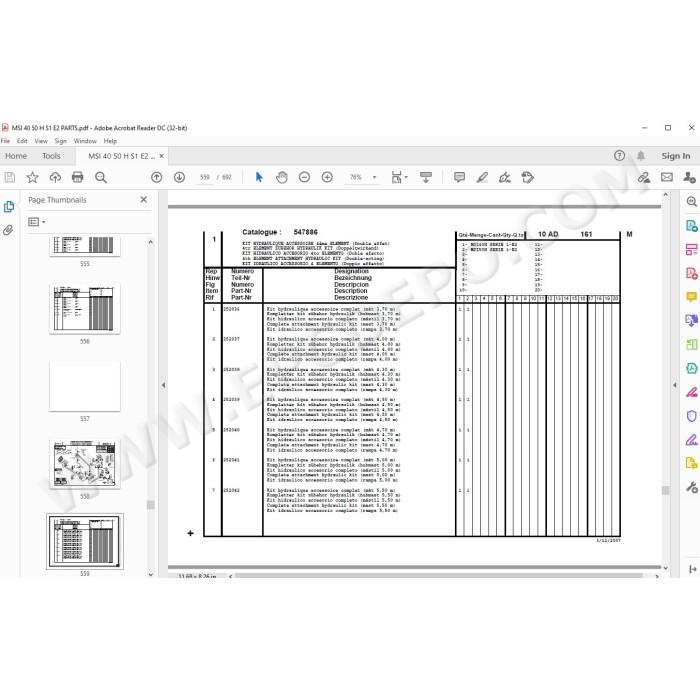Click the thumbnails panel scroll up arrow
700x700 pixels.
click(150, 242)
